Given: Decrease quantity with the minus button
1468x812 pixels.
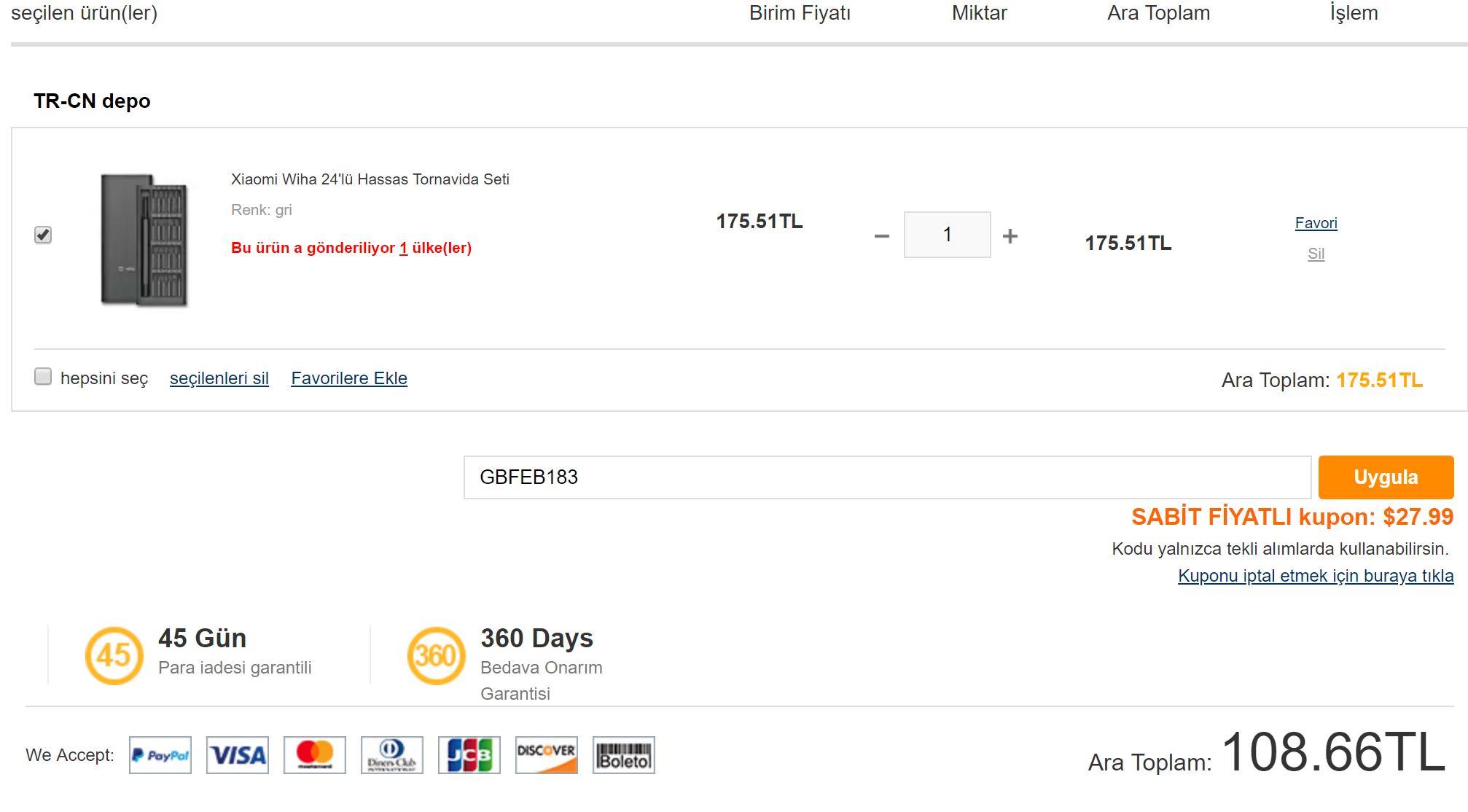Looking at the screenshot, I should [x=881, y=236].
